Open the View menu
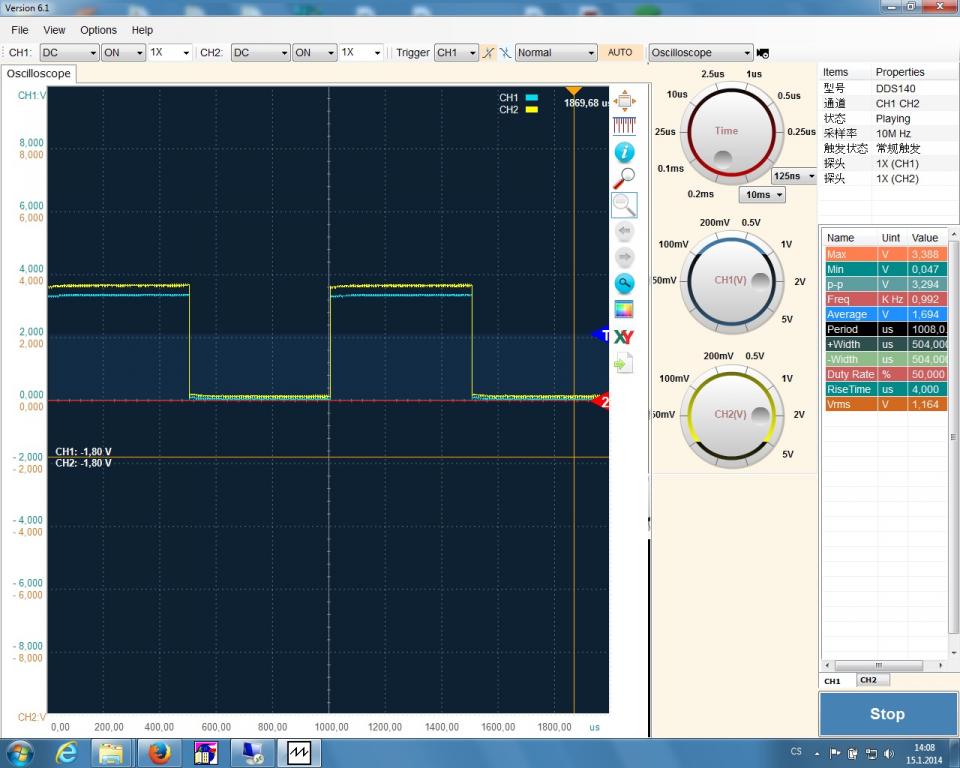This screenshot has width=960, height=768. point(54,30)
